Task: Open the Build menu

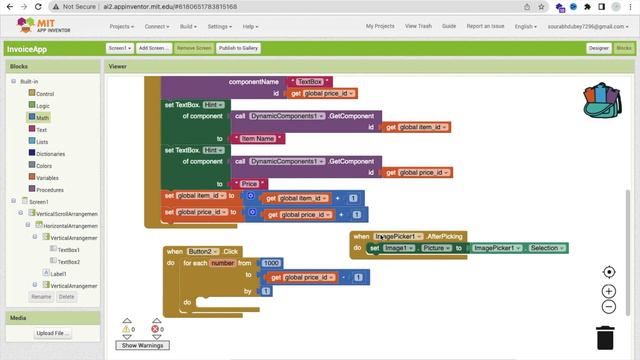Action: [x=188, y=27]
